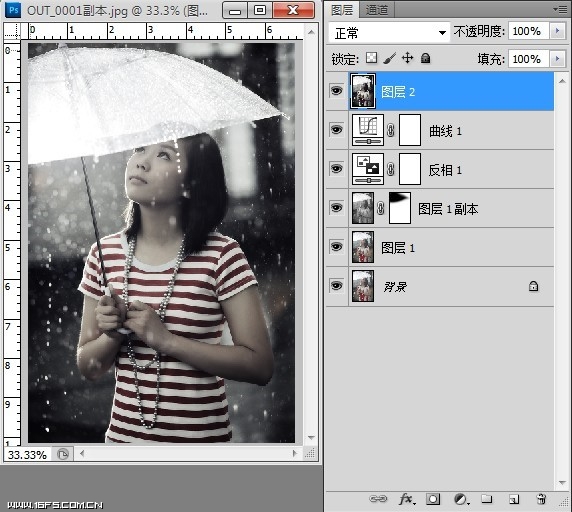Switch to the 图层 tab

point(342,10)
